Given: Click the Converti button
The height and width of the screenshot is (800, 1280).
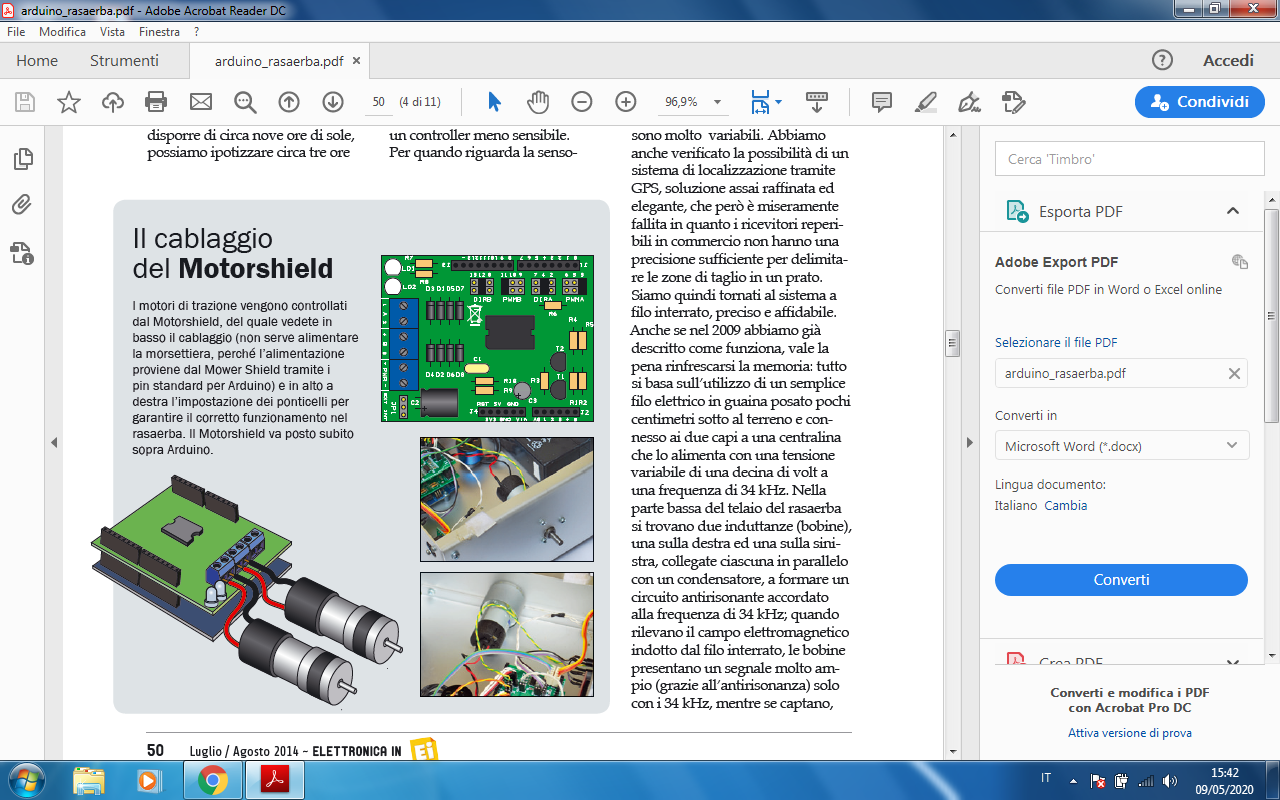Looking at the screenshot, I should [x=1121, y=580].
